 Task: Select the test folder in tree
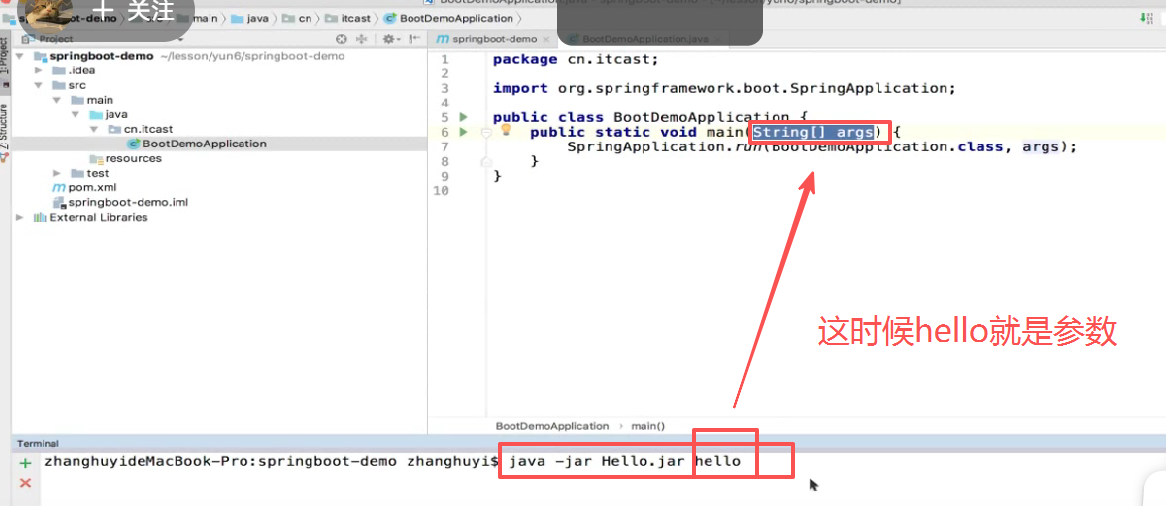pos(90,173)
